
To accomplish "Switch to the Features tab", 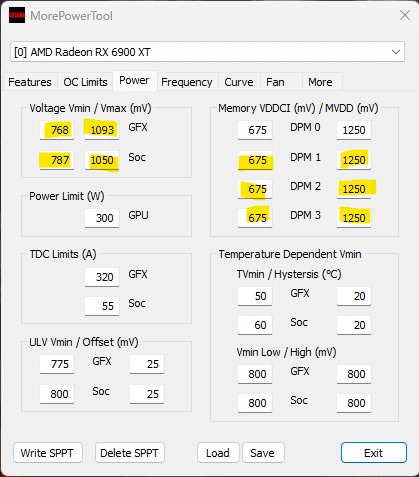I will point(30,82).
